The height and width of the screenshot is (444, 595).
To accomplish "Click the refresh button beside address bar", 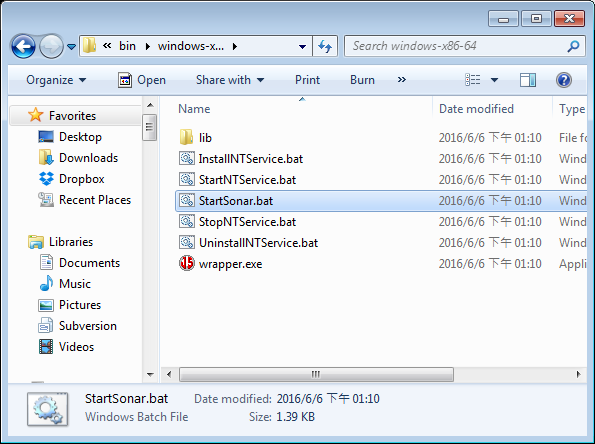I will (325, 46).
